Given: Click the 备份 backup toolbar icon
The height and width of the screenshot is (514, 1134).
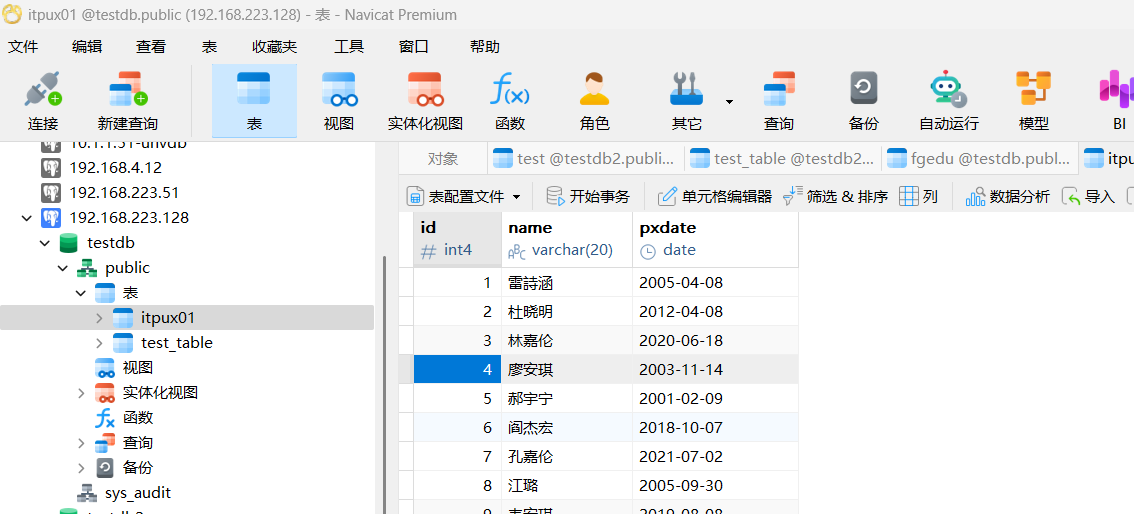Looking at the screenshot, I should tap(863, 101).
